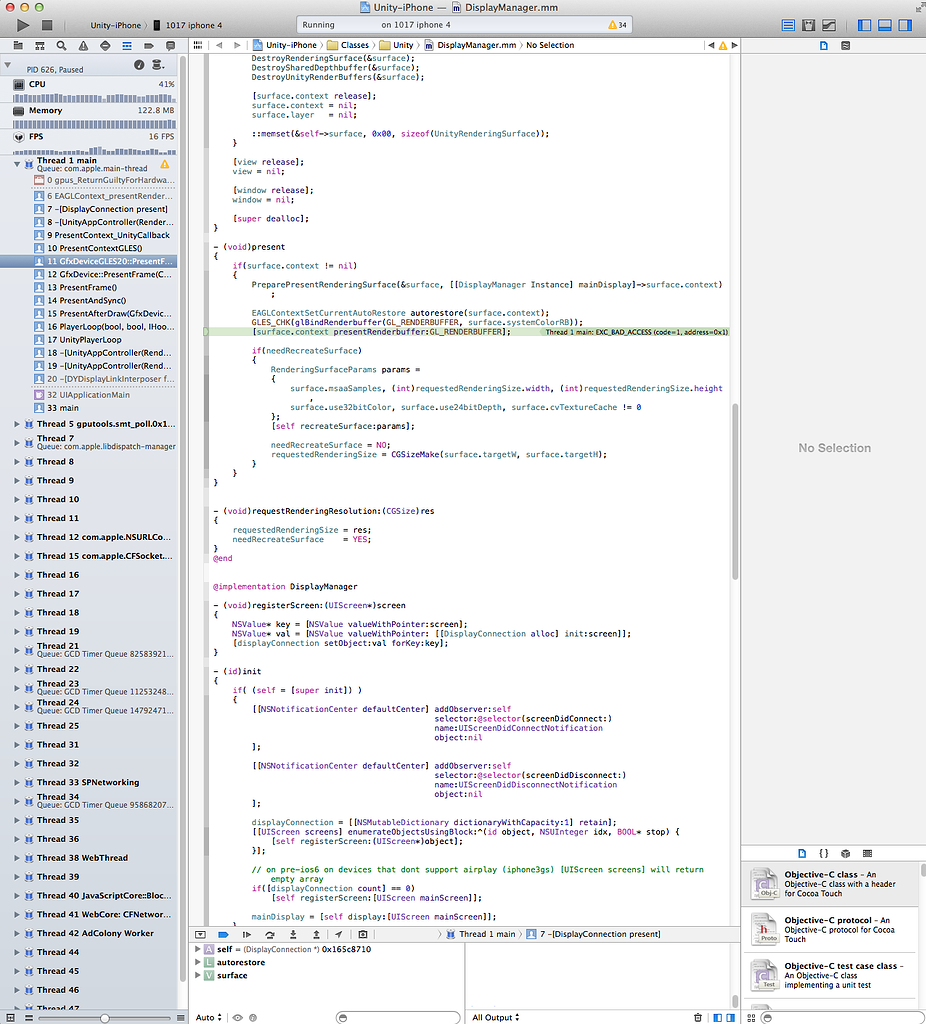This screenshot has height=1024, width=926.
Task: Open the File Template library
Action: coord(802,853)
